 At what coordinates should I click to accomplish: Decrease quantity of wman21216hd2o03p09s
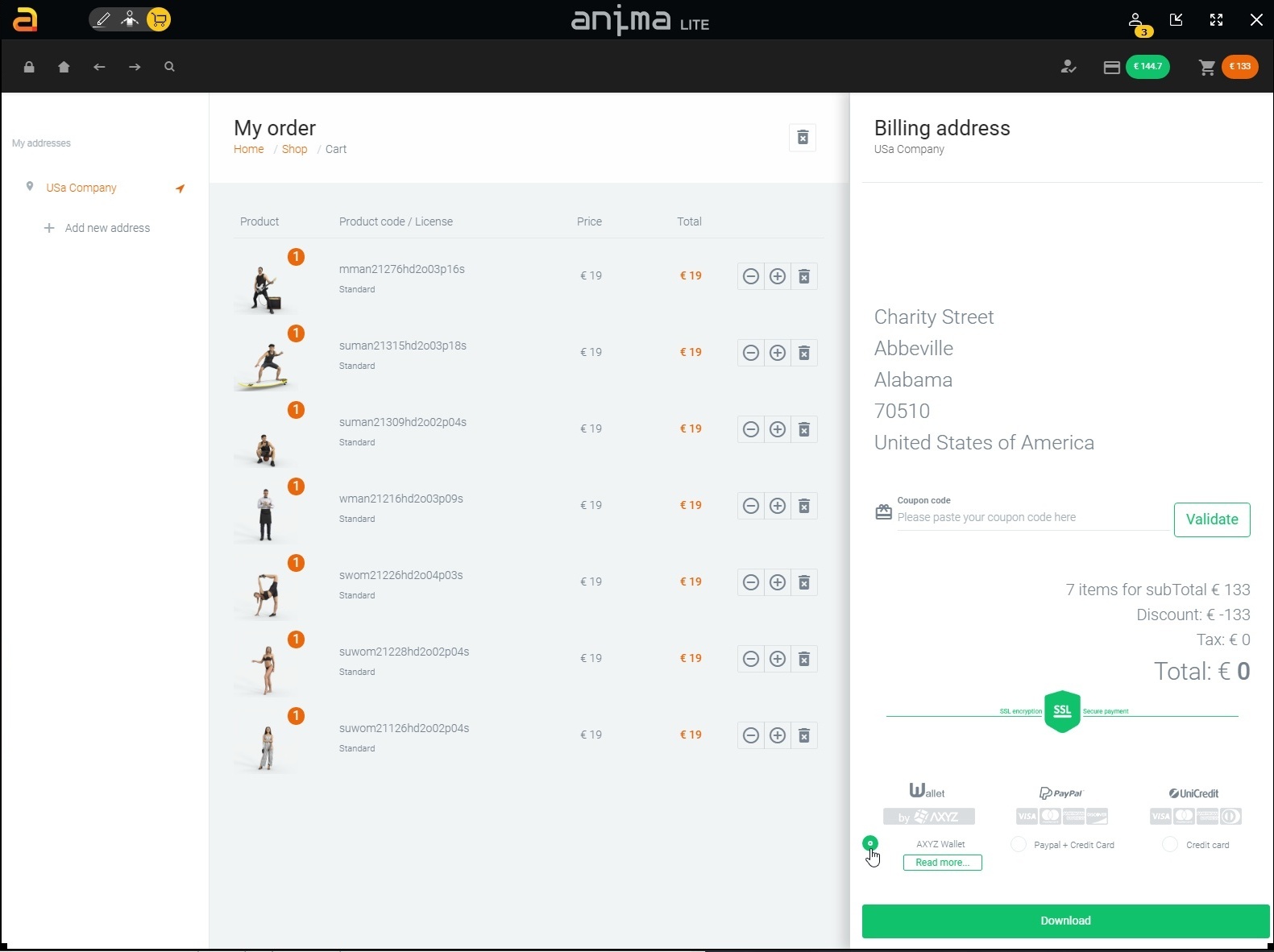click(750, 506)
